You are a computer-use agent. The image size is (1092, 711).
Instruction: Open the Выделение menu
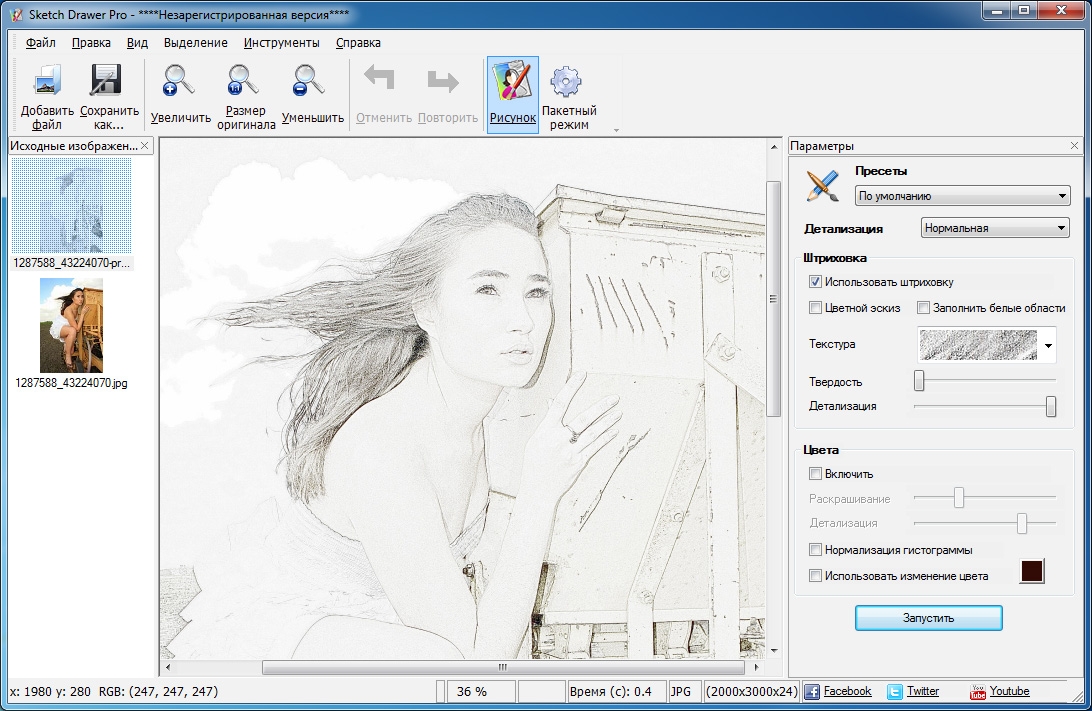196,42
